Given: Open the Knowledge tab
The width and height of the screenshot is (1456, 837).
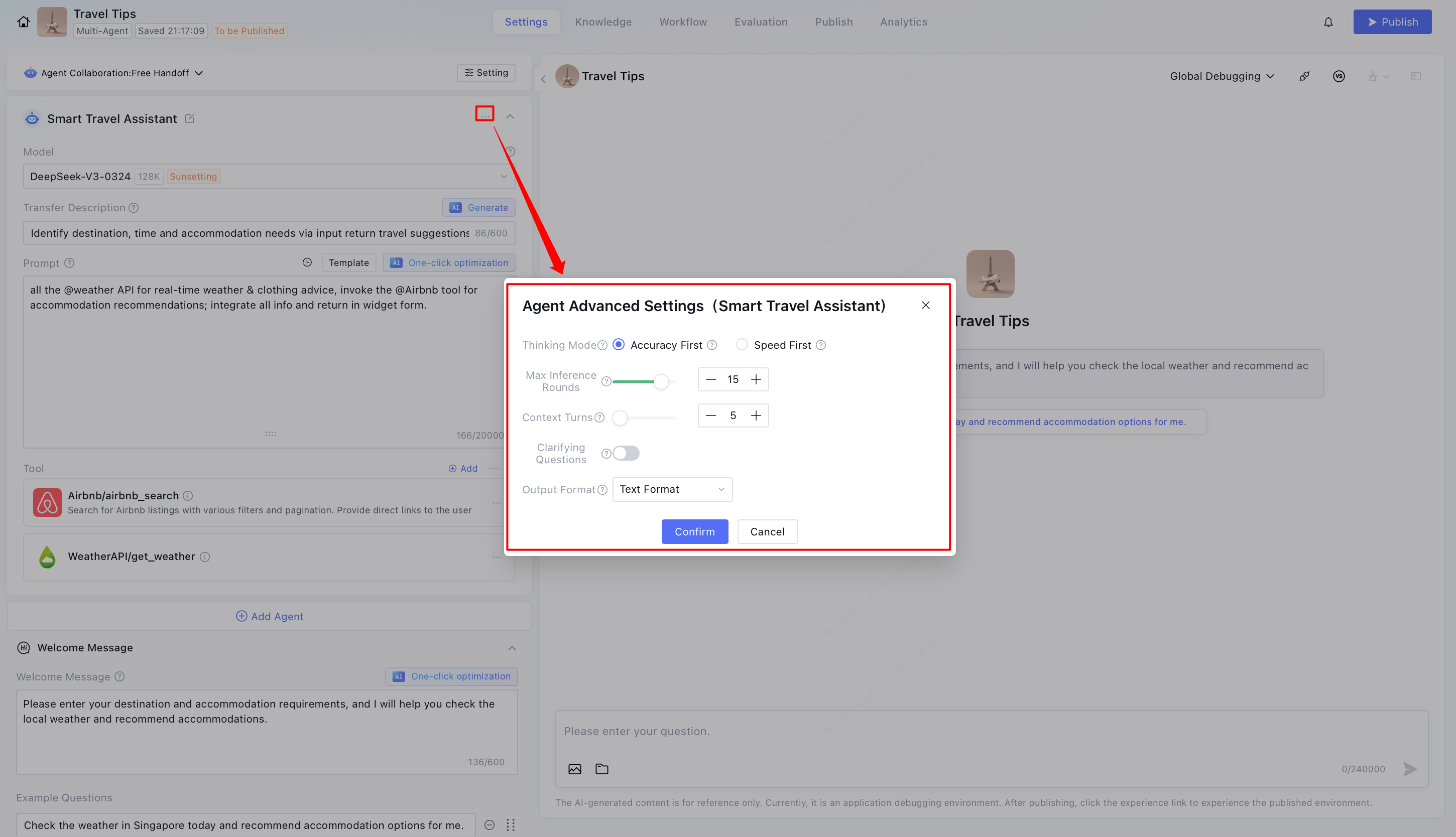Looking at the screenshot, I should (602, 22).
